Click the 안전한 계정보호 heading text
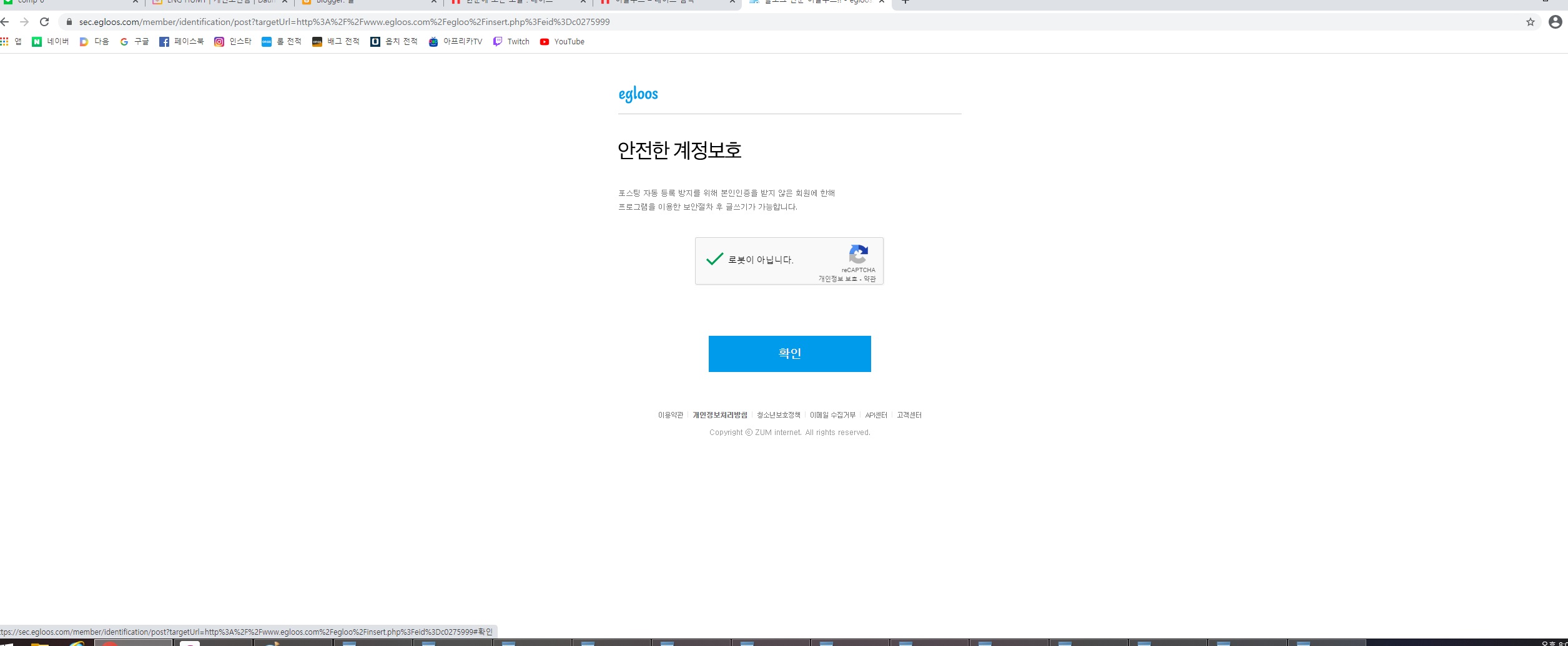This screenshot has height=646, width=1568. [x=679, y=150]
